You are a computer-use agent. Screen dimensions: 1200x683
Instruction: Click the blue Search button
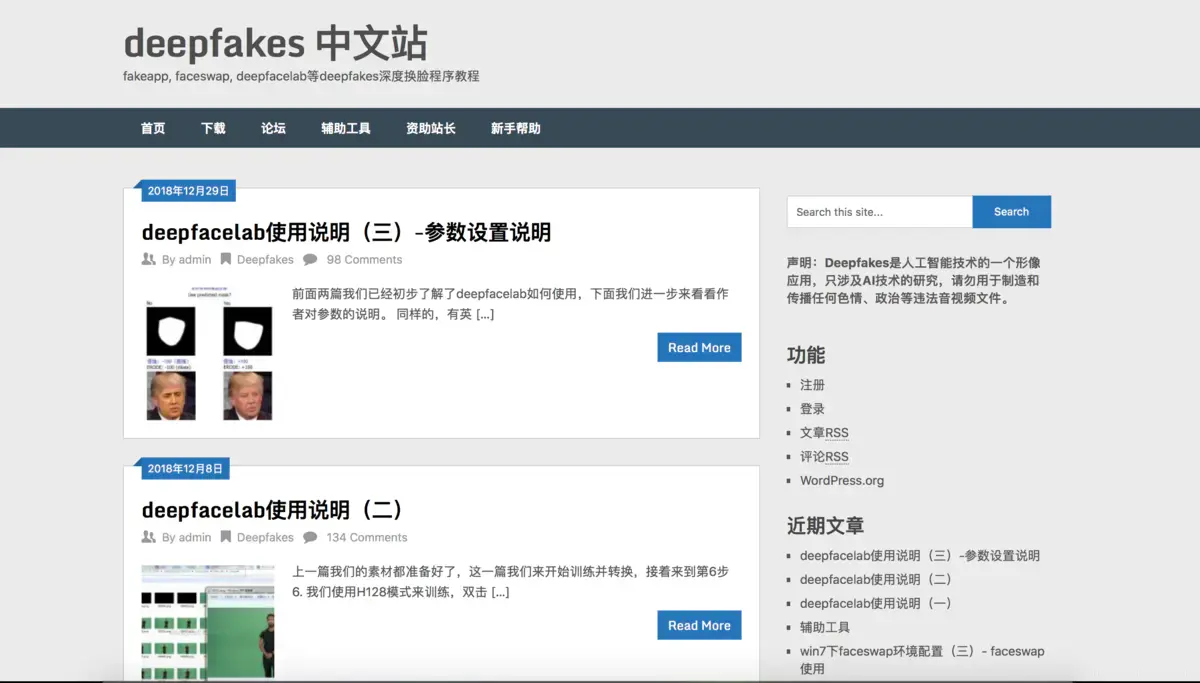click(1011, 212)
